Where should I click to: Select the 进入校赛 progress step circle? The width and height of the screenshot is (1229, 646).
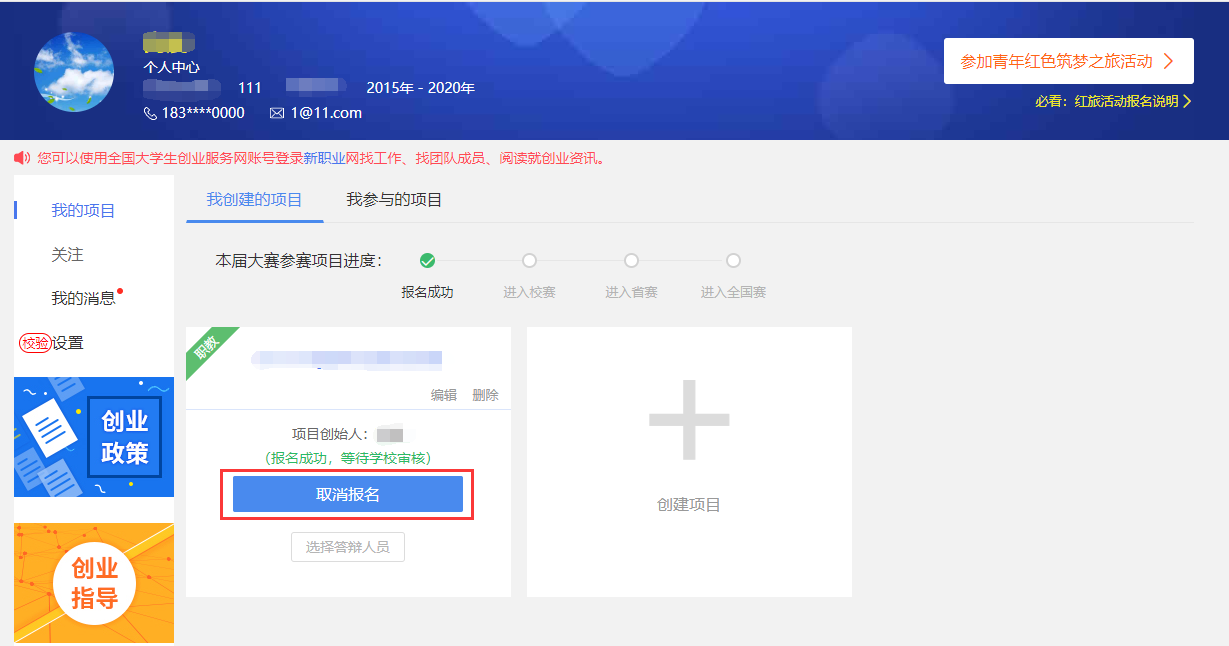tap(529, 261)
